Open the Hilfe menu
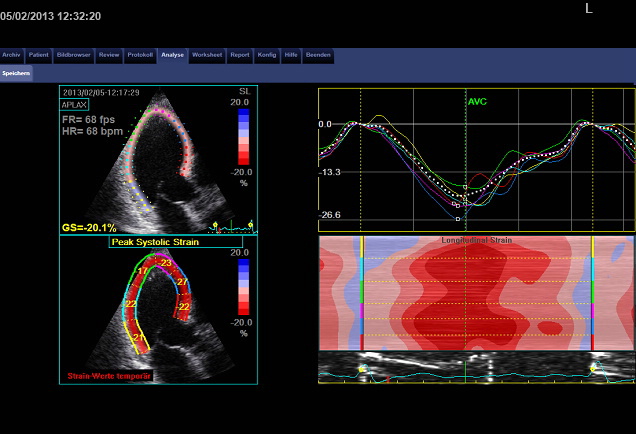636x434 pixels. pyautogui.click(x=291, y=55)
